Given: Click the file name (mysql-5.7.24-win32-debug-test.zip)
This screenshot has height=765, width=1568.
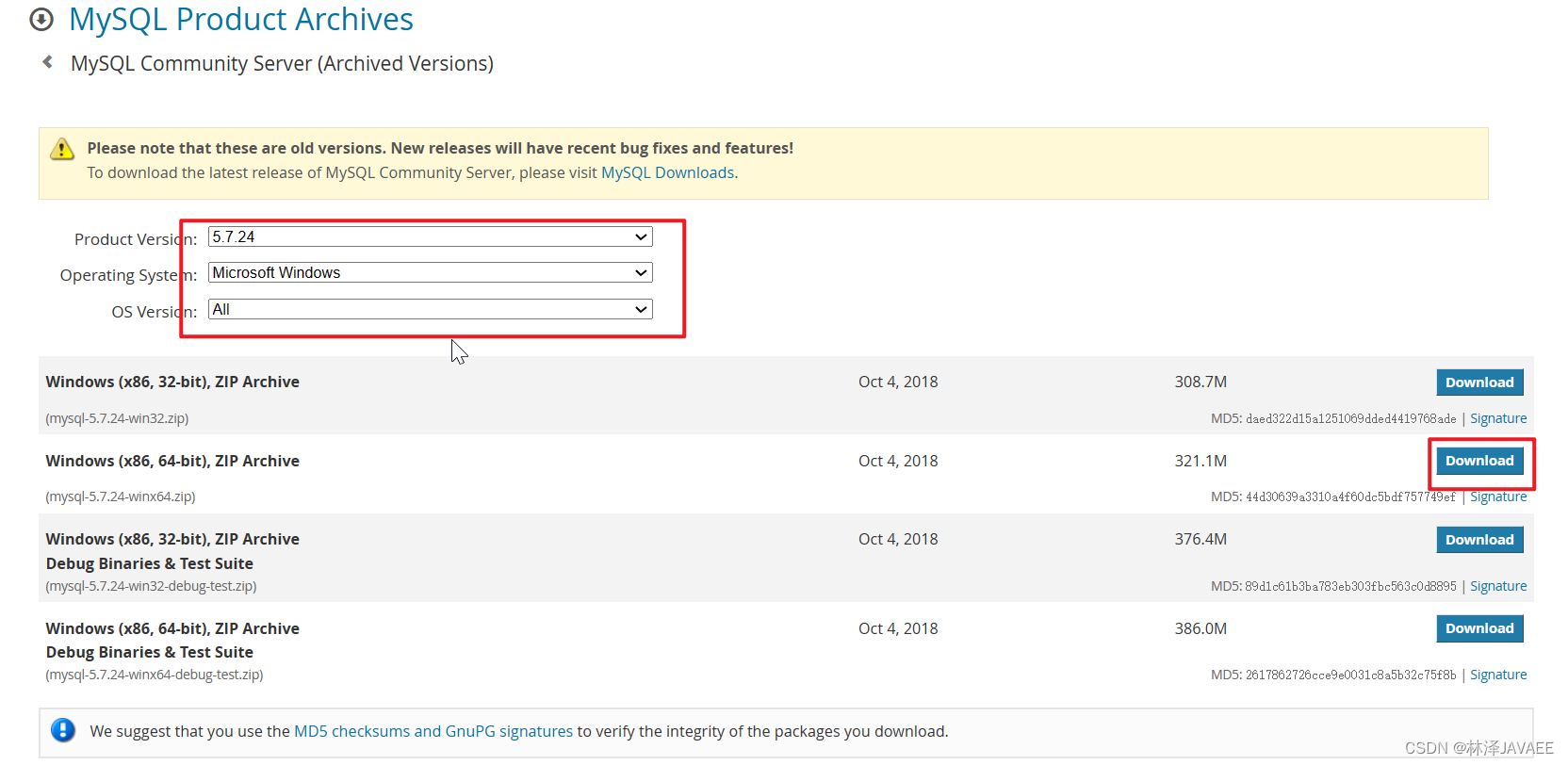Looking at the screenshot, I should point(151,586).
